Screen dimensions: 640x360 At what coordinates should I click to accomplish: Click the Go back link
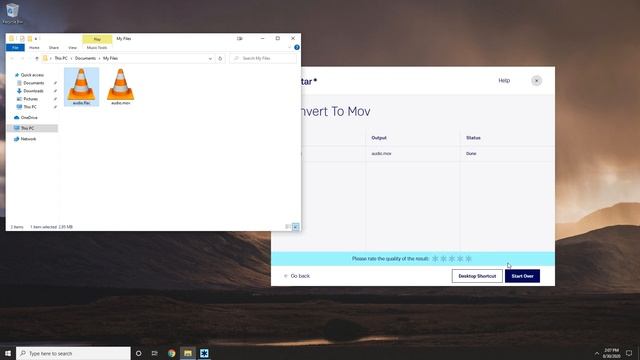coord(297,276)
